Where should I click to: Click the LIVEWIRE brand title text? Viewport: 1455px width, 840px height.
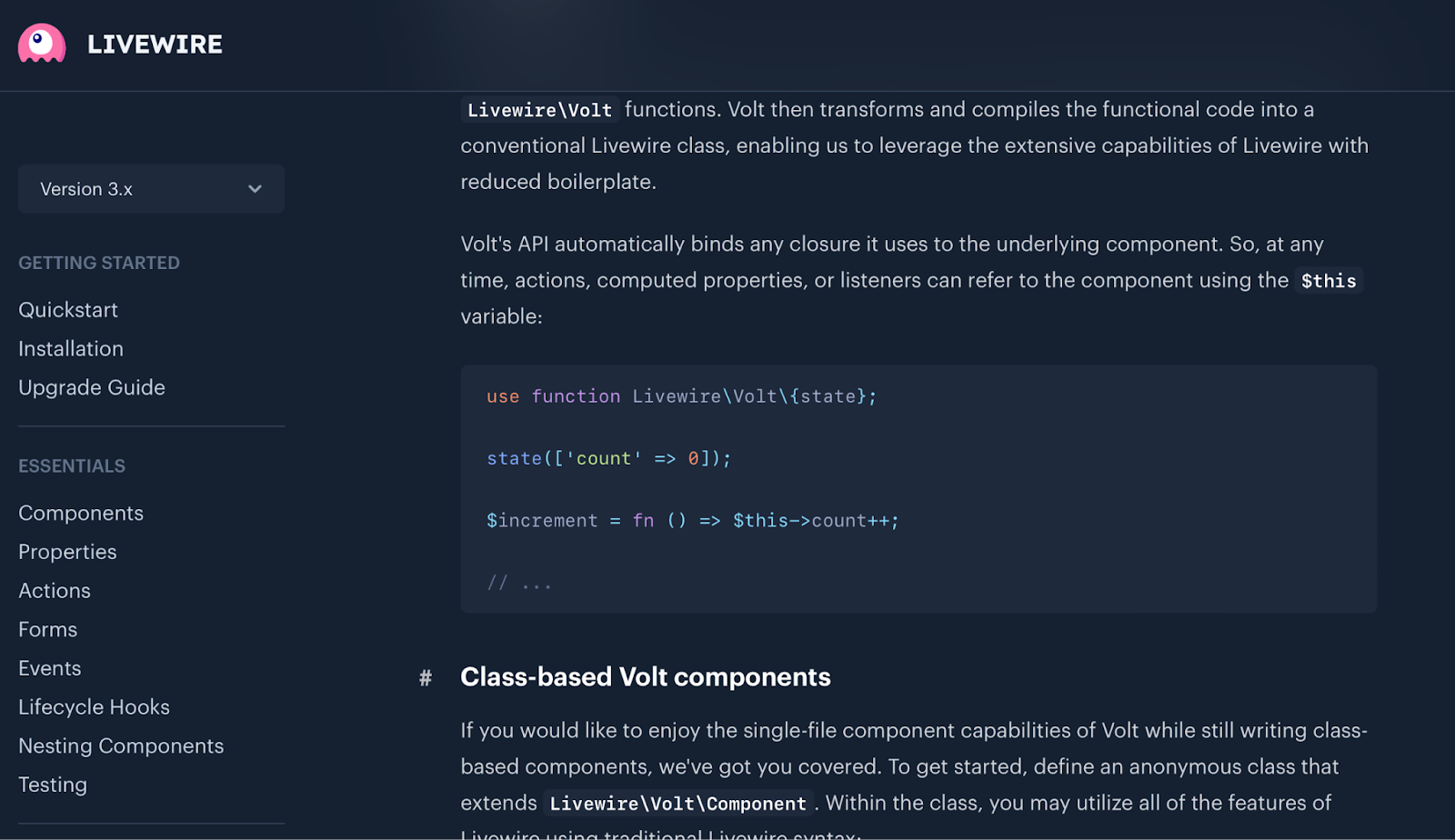[x=155, y=45]
